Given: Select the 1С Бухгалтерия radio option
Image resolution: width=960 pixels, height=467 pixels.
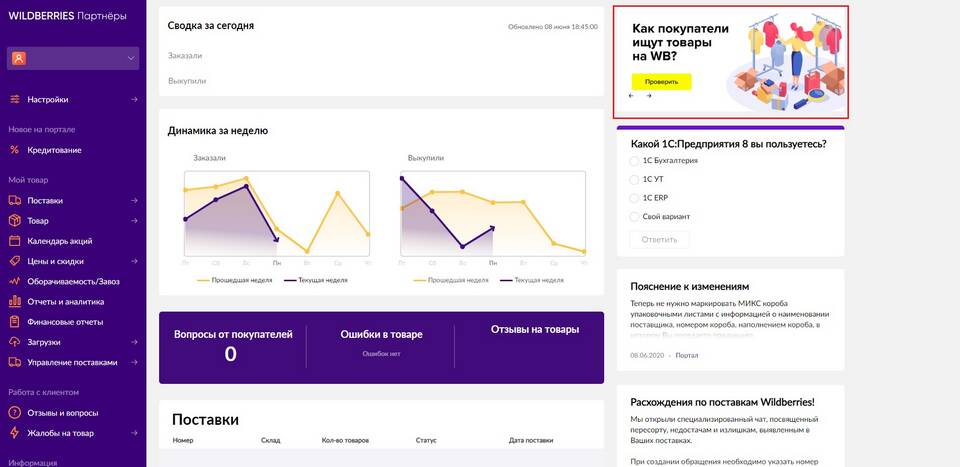Looking at the screenshot, I should [x=634, y=161].
